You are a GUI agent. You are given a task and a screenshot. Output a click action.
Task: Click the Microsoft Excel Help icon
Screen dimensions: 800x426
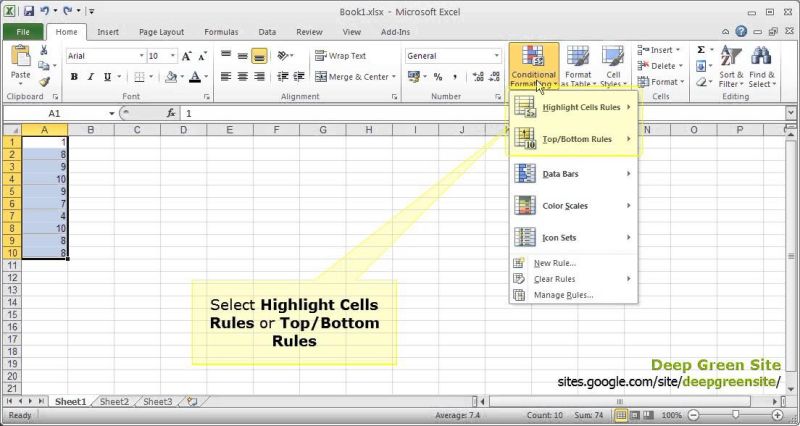tap(741, 32)
